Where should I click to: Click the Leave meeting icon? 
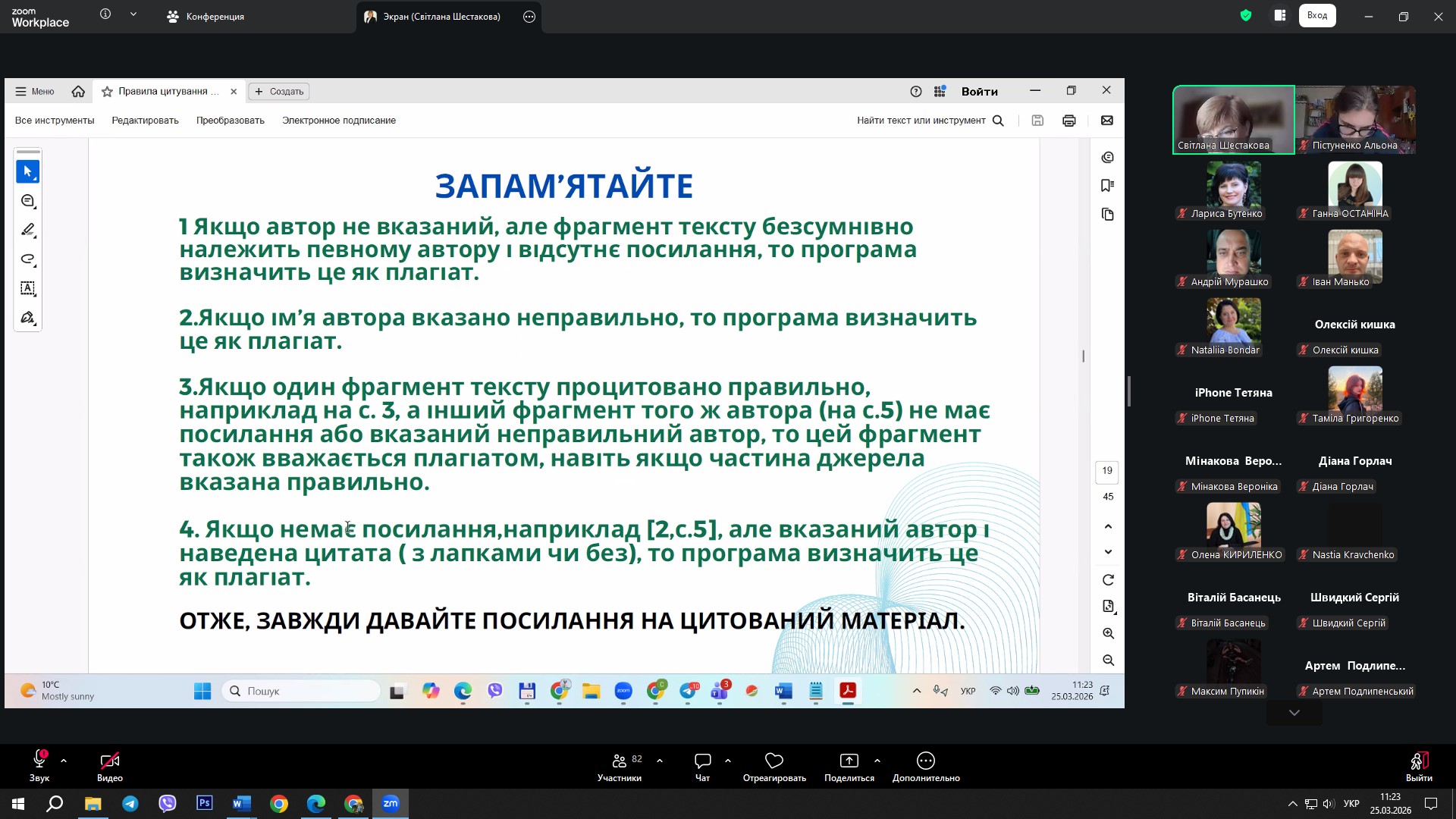pyautogui.click(x=1419, y=761)
